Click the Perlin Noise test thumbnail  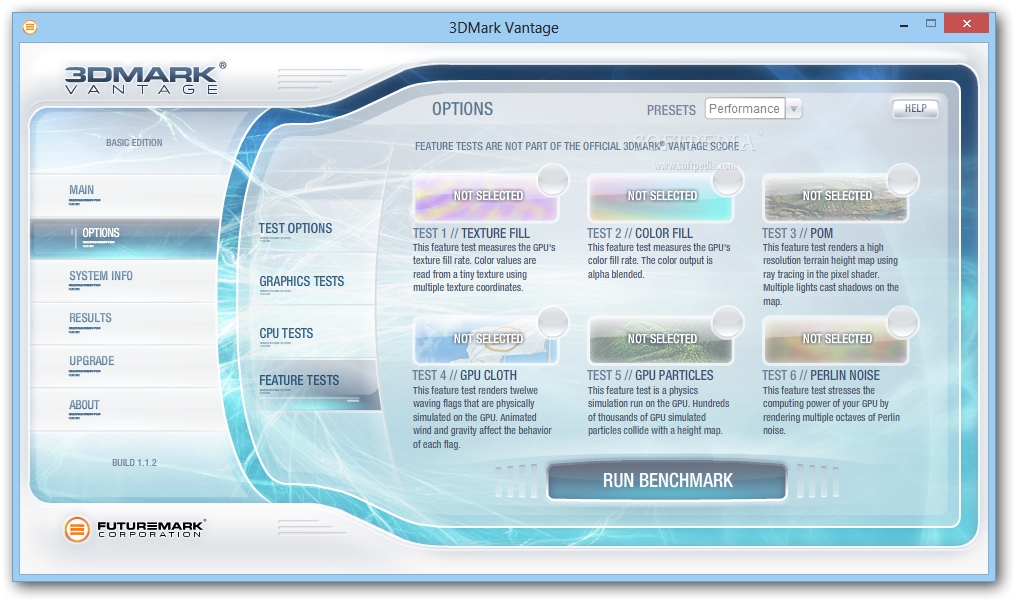pyautogui.click(x=835, y=340)
